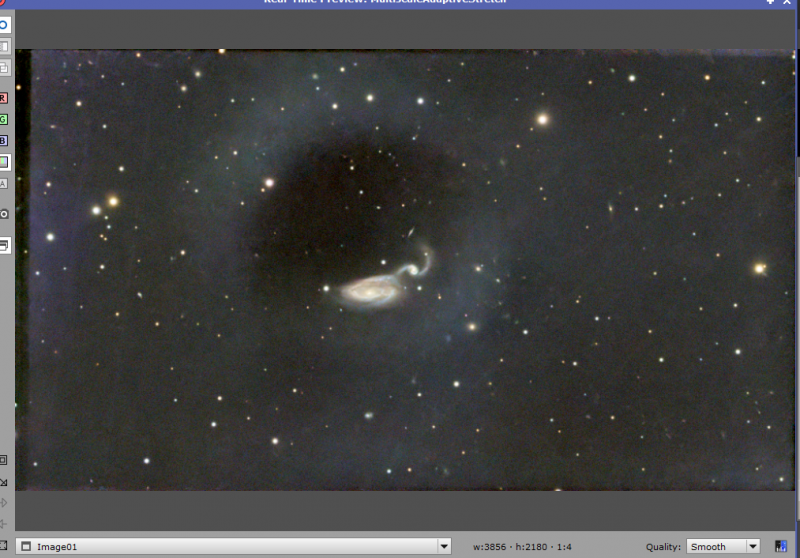800x558 pixels.
Task: Click the overlapping-squares icon above the R button
Action: (4, 68)
